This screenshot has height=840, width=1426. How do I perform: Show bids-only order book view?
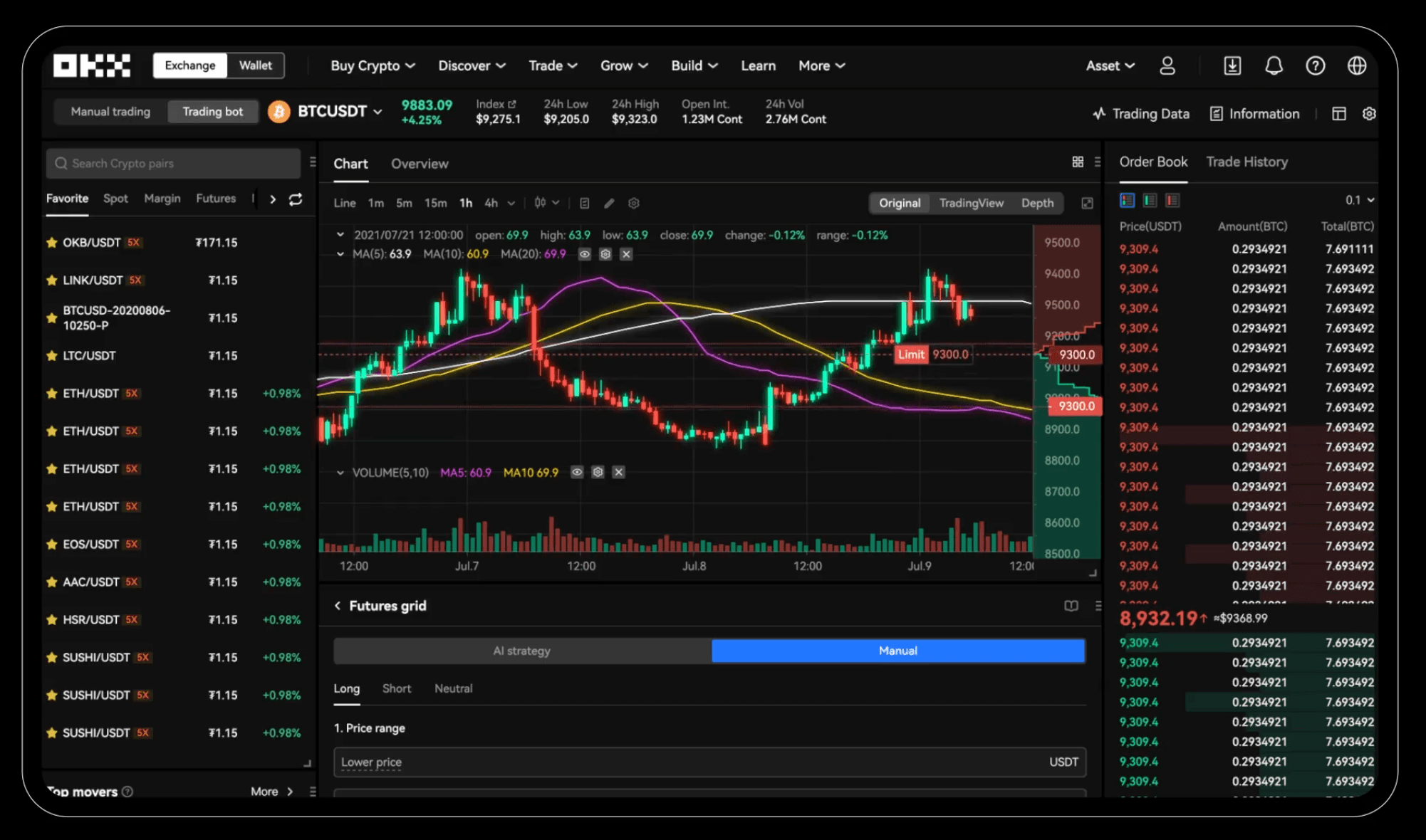point(1150,201)
